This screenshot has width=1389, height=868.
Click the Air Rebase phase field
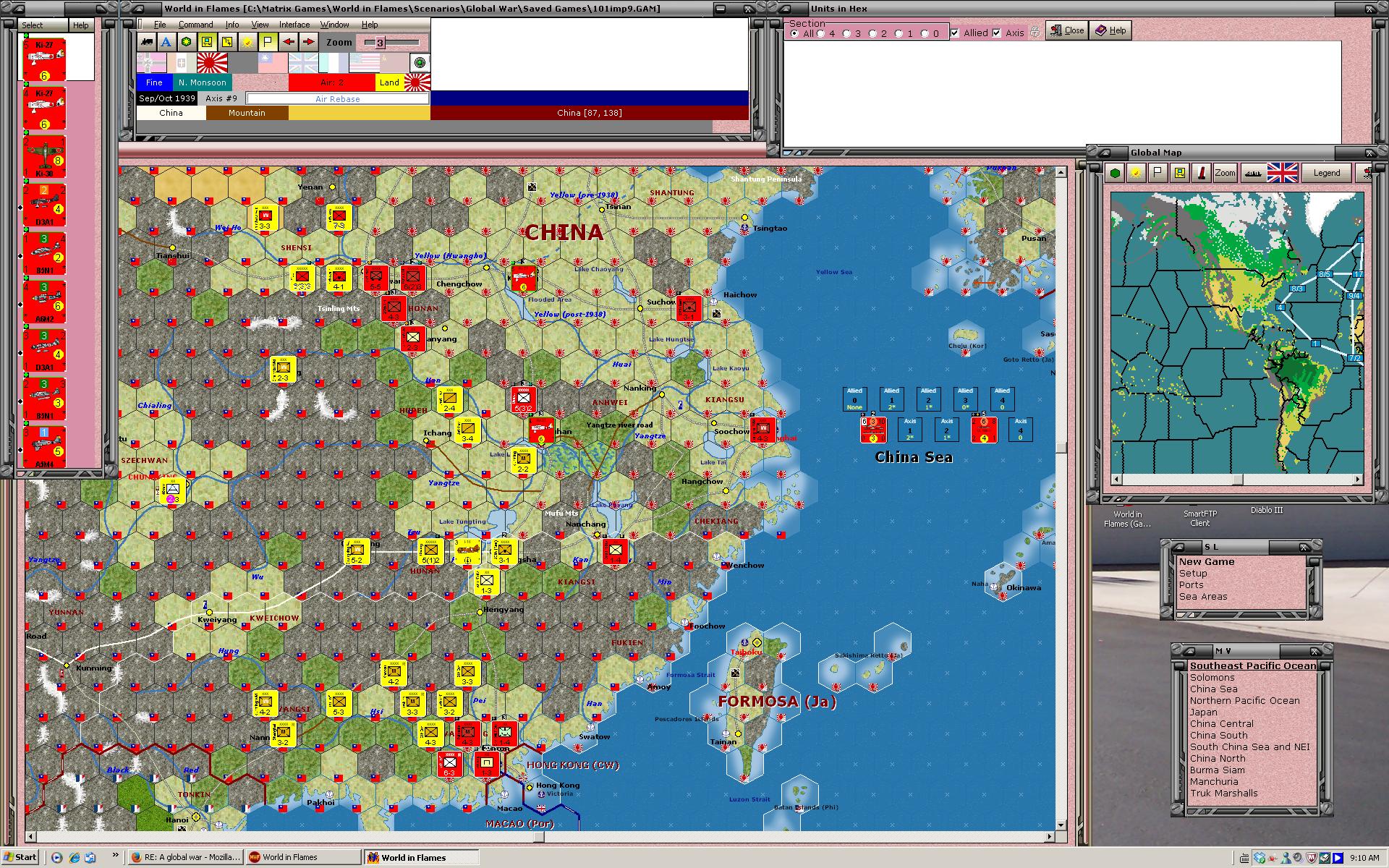coord(337,98)
